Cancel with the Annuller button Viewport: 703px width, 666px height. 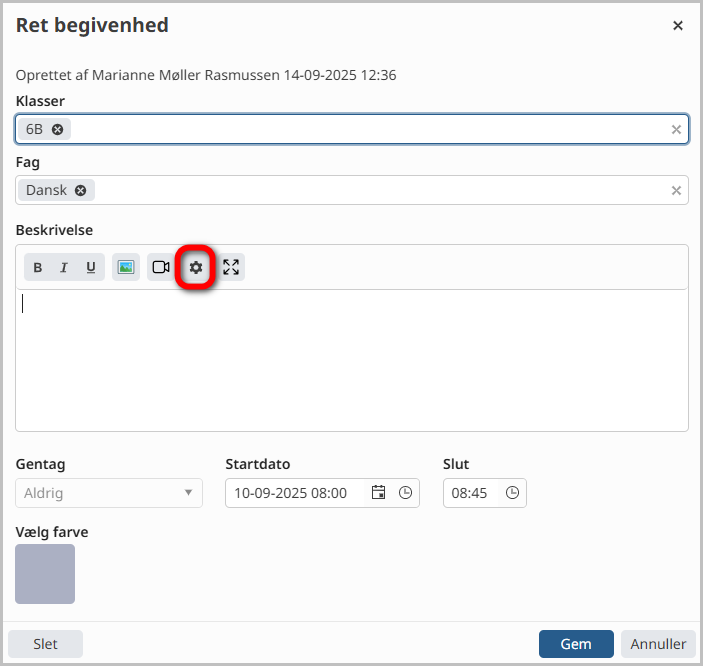pos(658,644)
